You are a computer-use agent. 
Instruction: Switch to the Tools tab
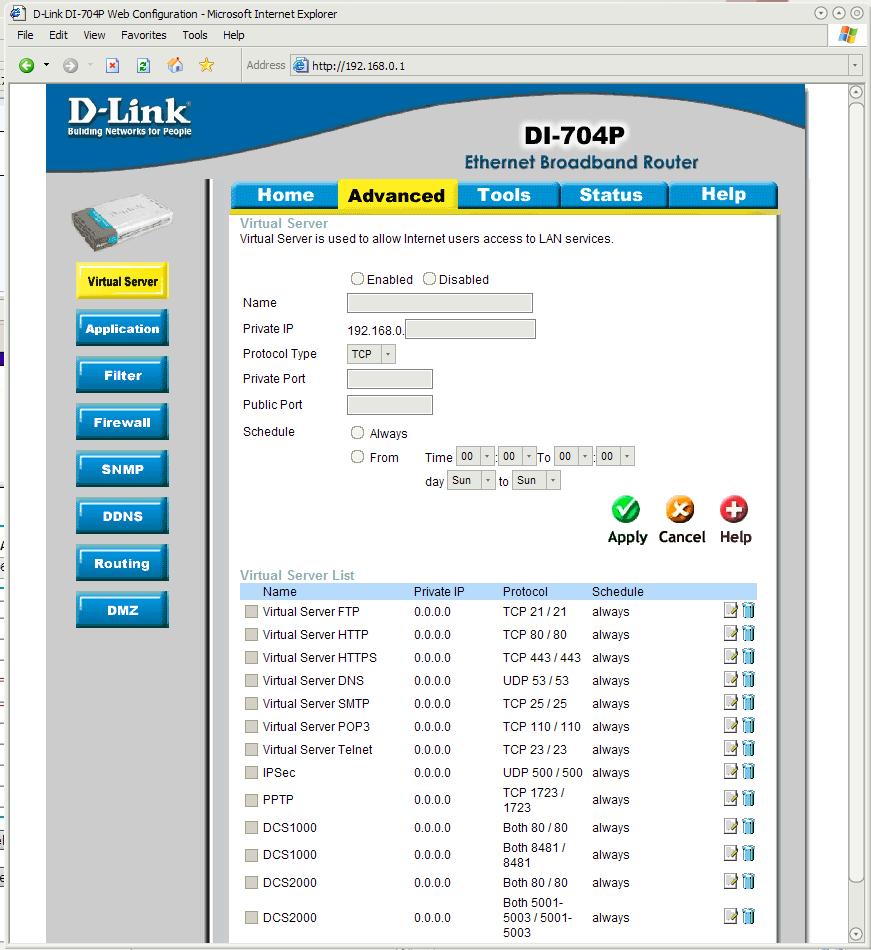pyautogui.click(x=506, y=195)
